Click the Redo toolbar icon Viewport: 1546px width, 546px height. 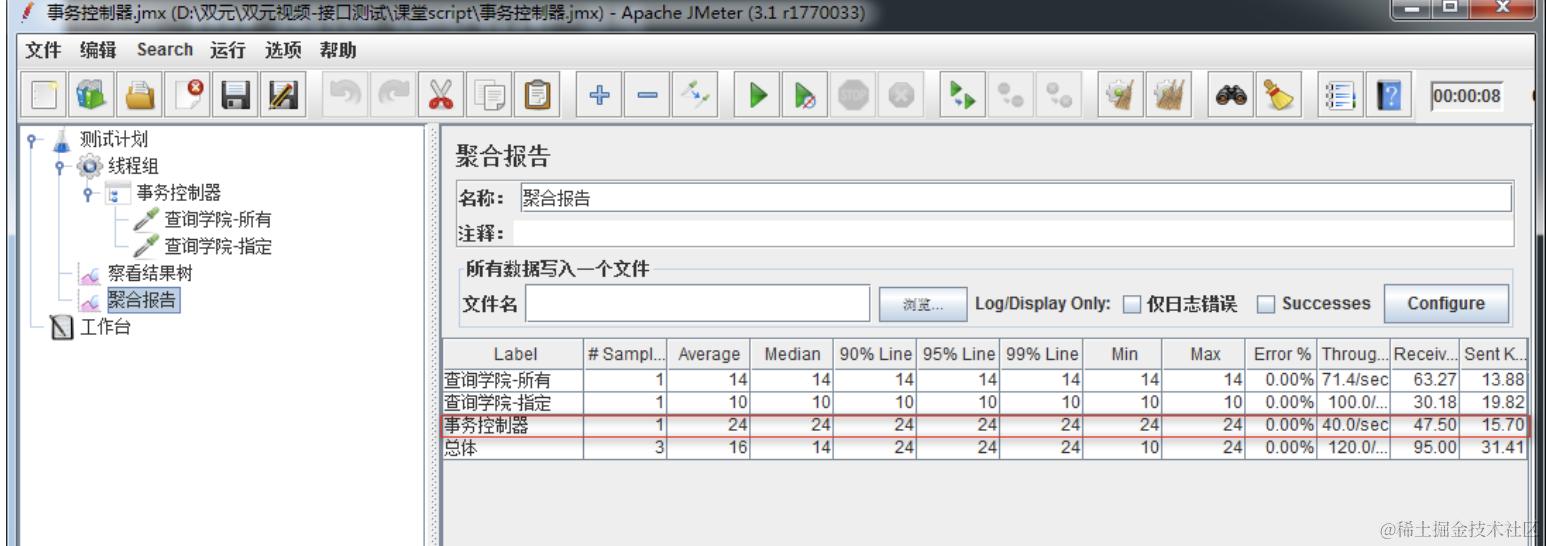(x=393, y=95)
